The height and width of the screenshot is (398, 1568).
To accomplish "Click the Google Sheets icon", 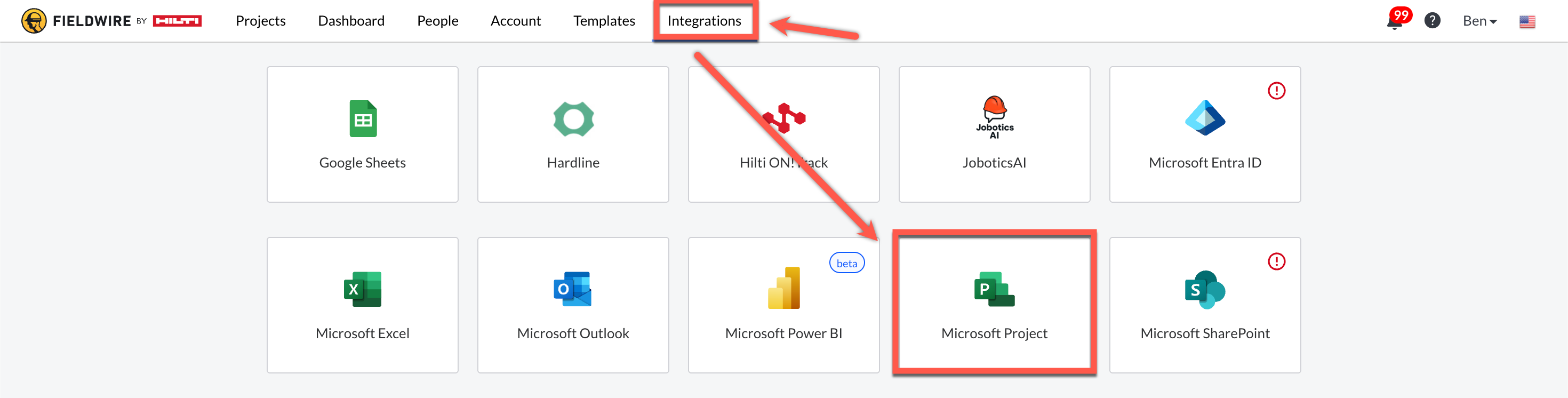I will pyautogui.click(x=363, y=118).
